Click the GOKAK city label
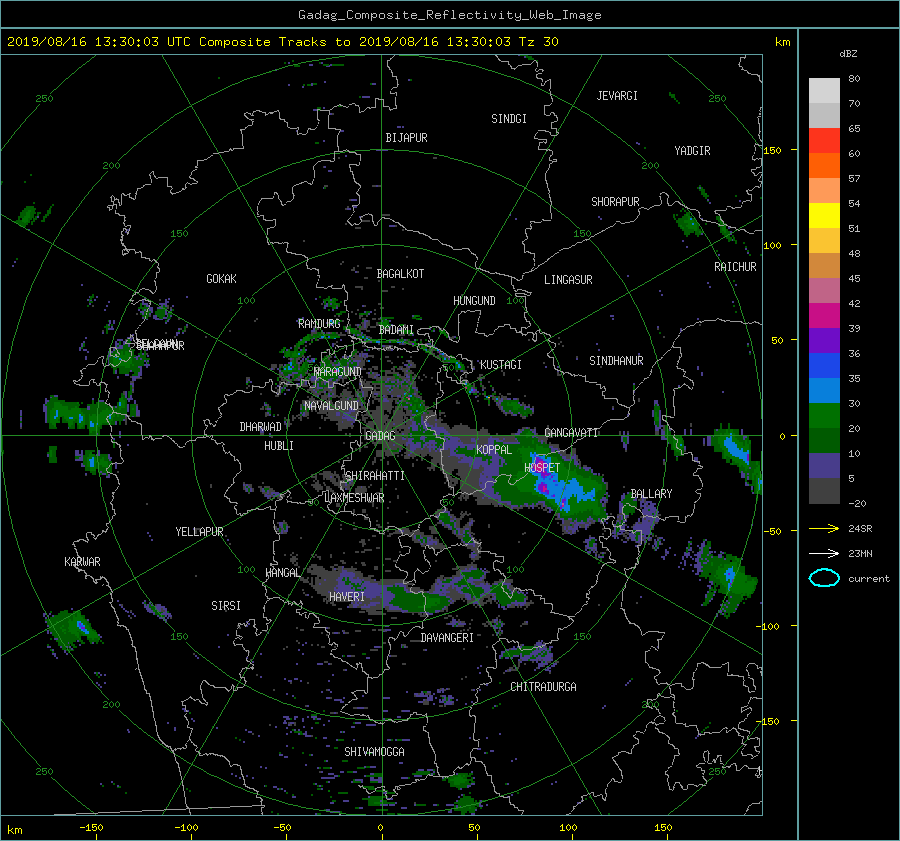Viewport: 900px width, 841px height. click(221, 278)
